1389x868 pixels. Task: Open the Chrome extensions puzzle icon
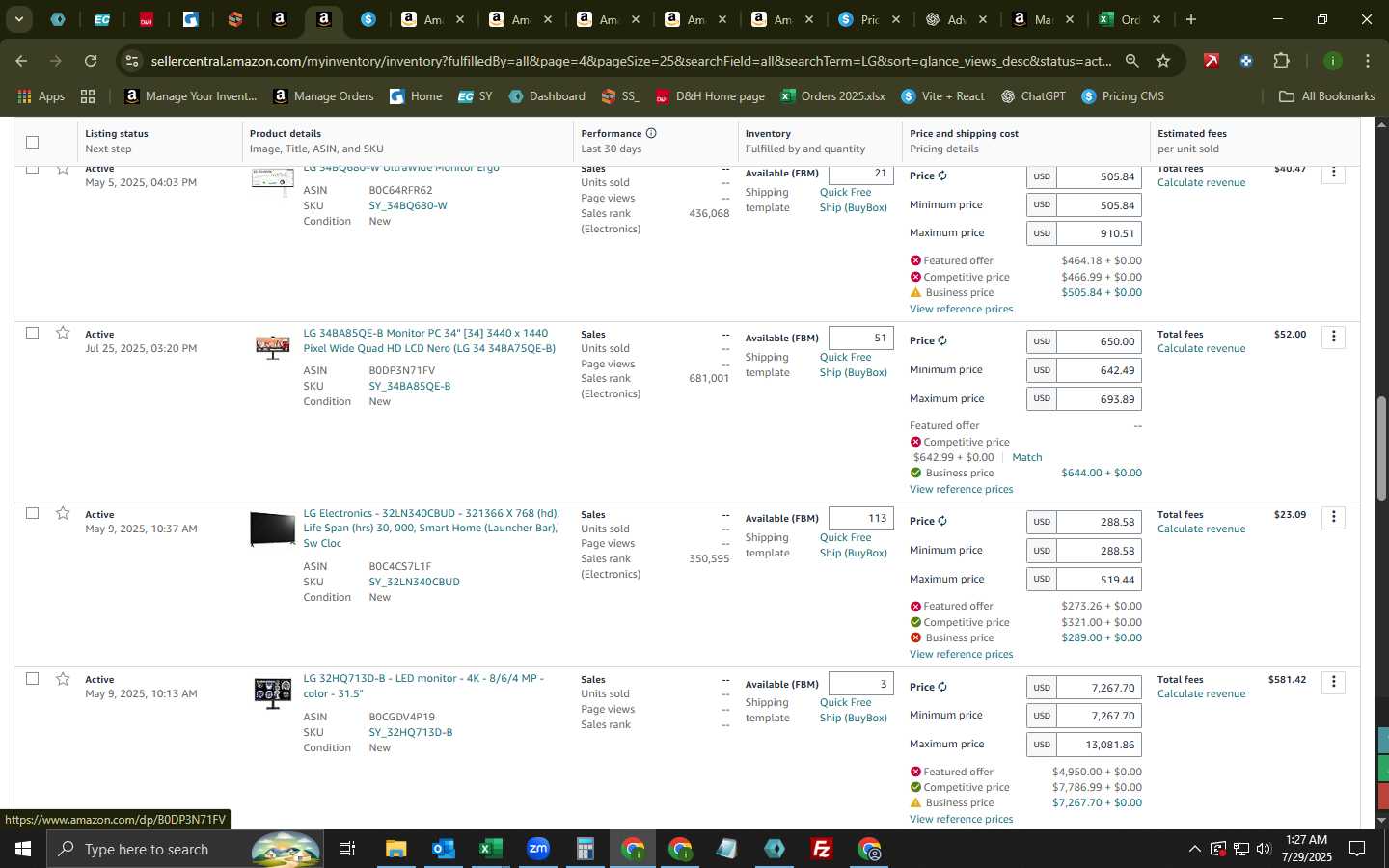pos(1281,61)
